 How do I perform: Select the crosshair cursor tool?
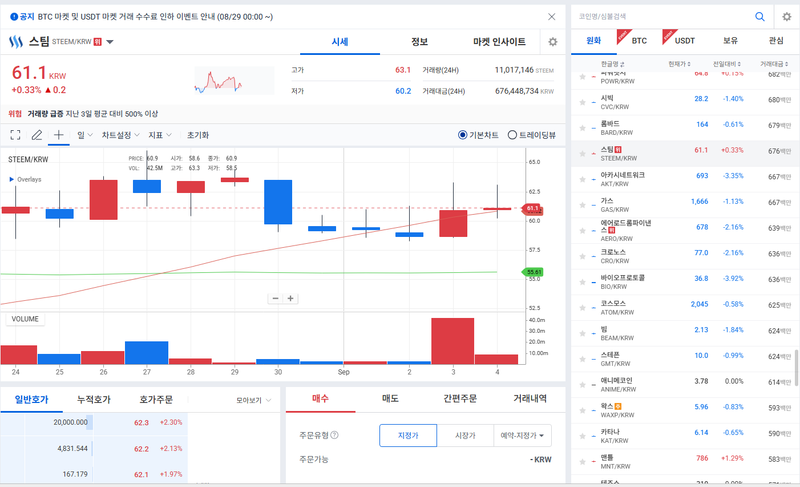pyautogui.click(x=59, y=135)
